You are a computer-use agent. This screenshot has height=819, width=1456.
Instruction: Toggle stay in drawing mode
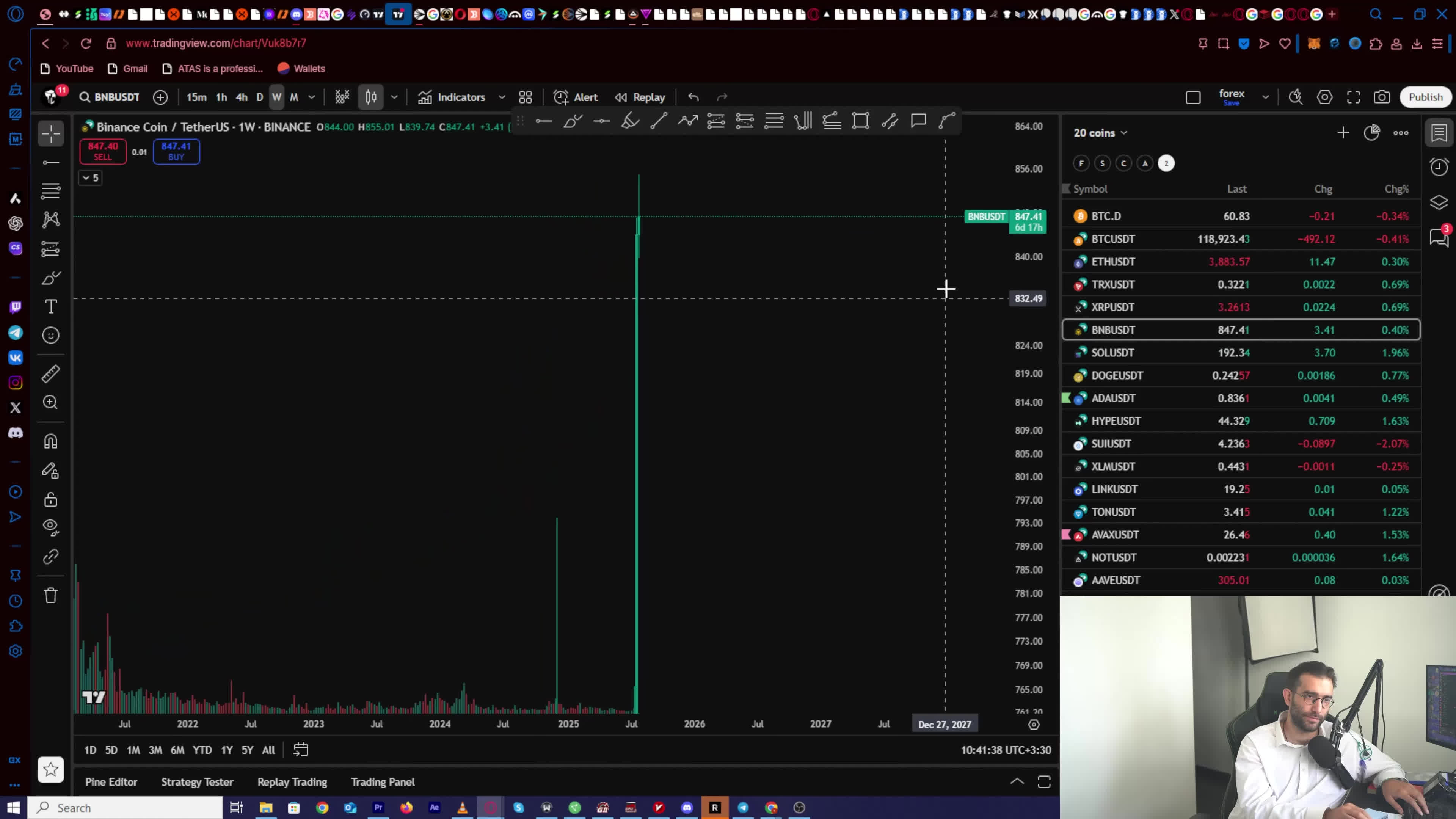pos(51,470)
